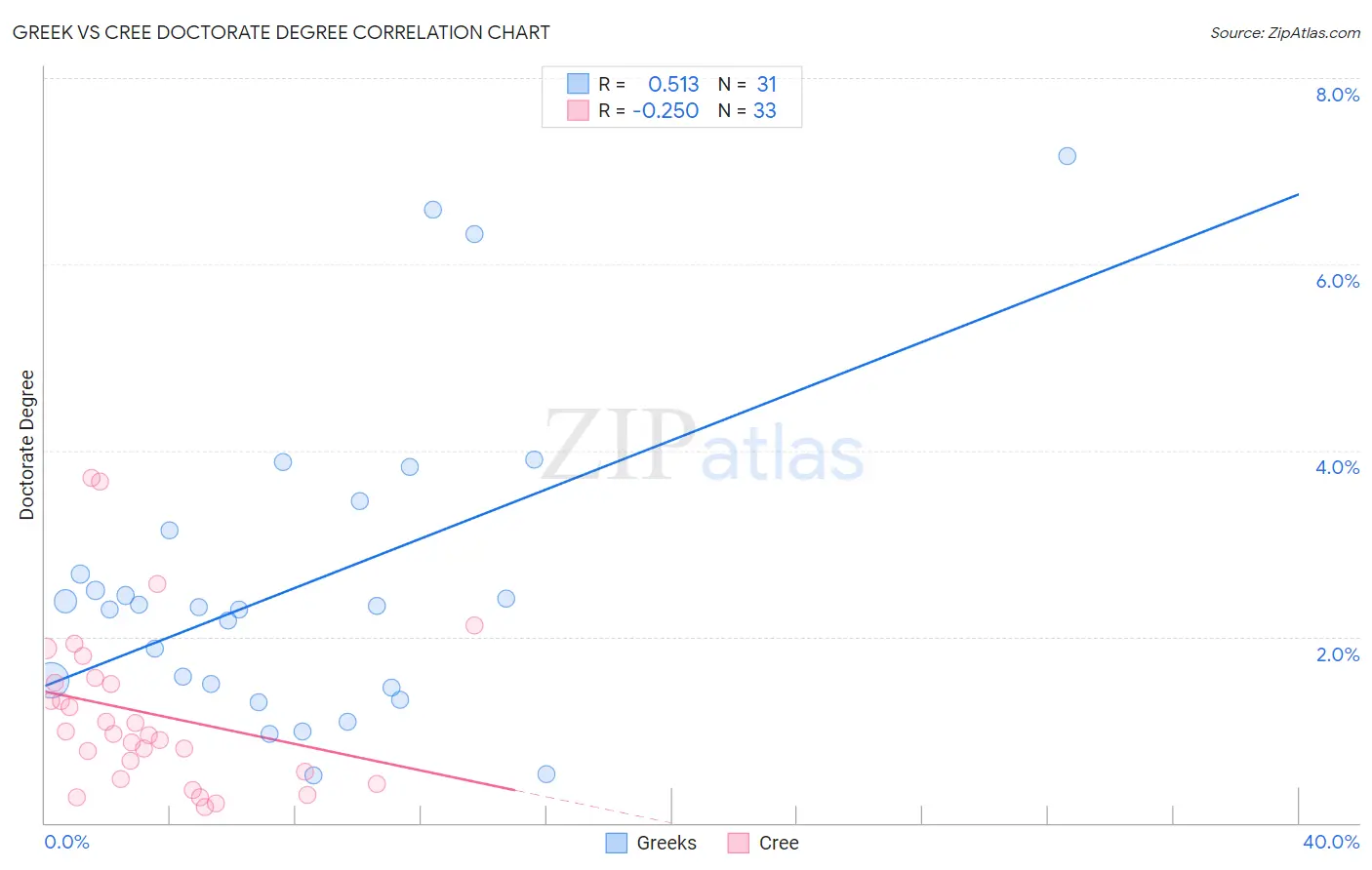This screenshot has width=1372, height=870.
Task: Click the N = 33 value in legend
Action: (x=747, y=110)
